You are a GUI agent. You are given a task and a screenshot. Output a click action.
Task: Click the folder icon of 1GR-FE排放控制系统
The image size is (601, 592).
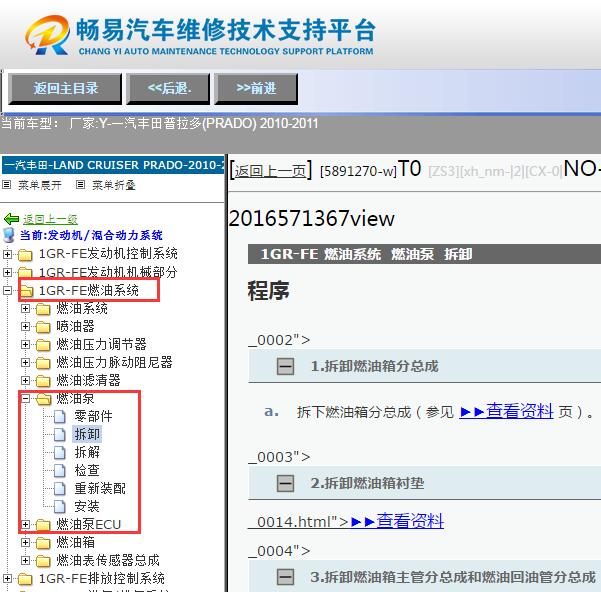pyautogui.click(x=25, y=579)
